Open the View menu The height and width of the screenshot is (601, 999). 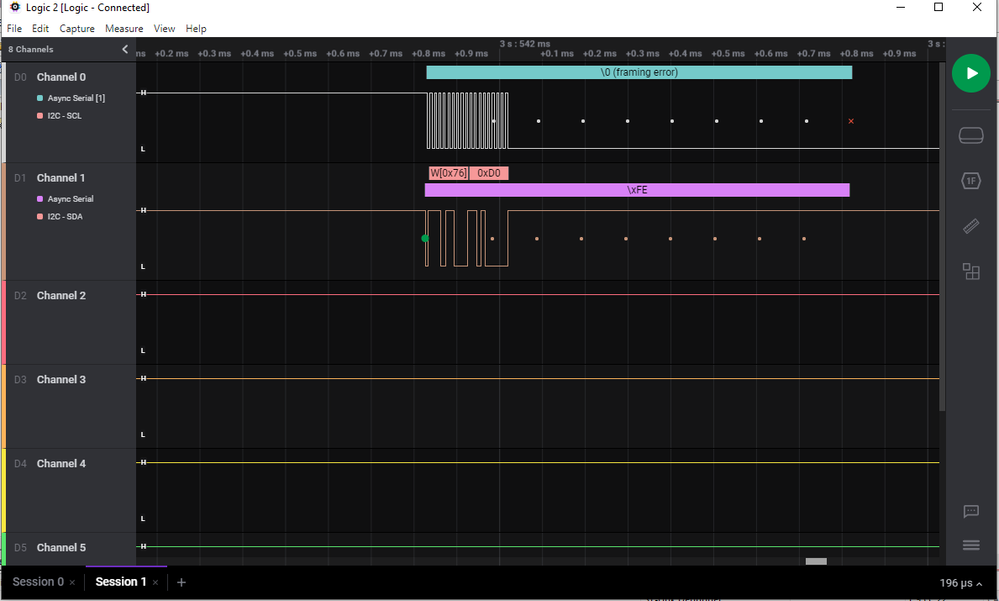(164, 29)
